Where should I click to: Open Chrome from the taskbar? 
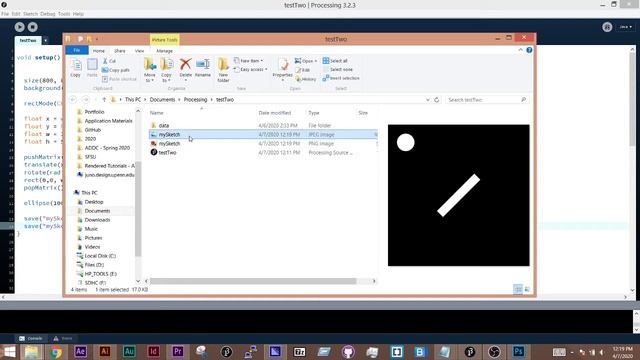tap(56, 351)
